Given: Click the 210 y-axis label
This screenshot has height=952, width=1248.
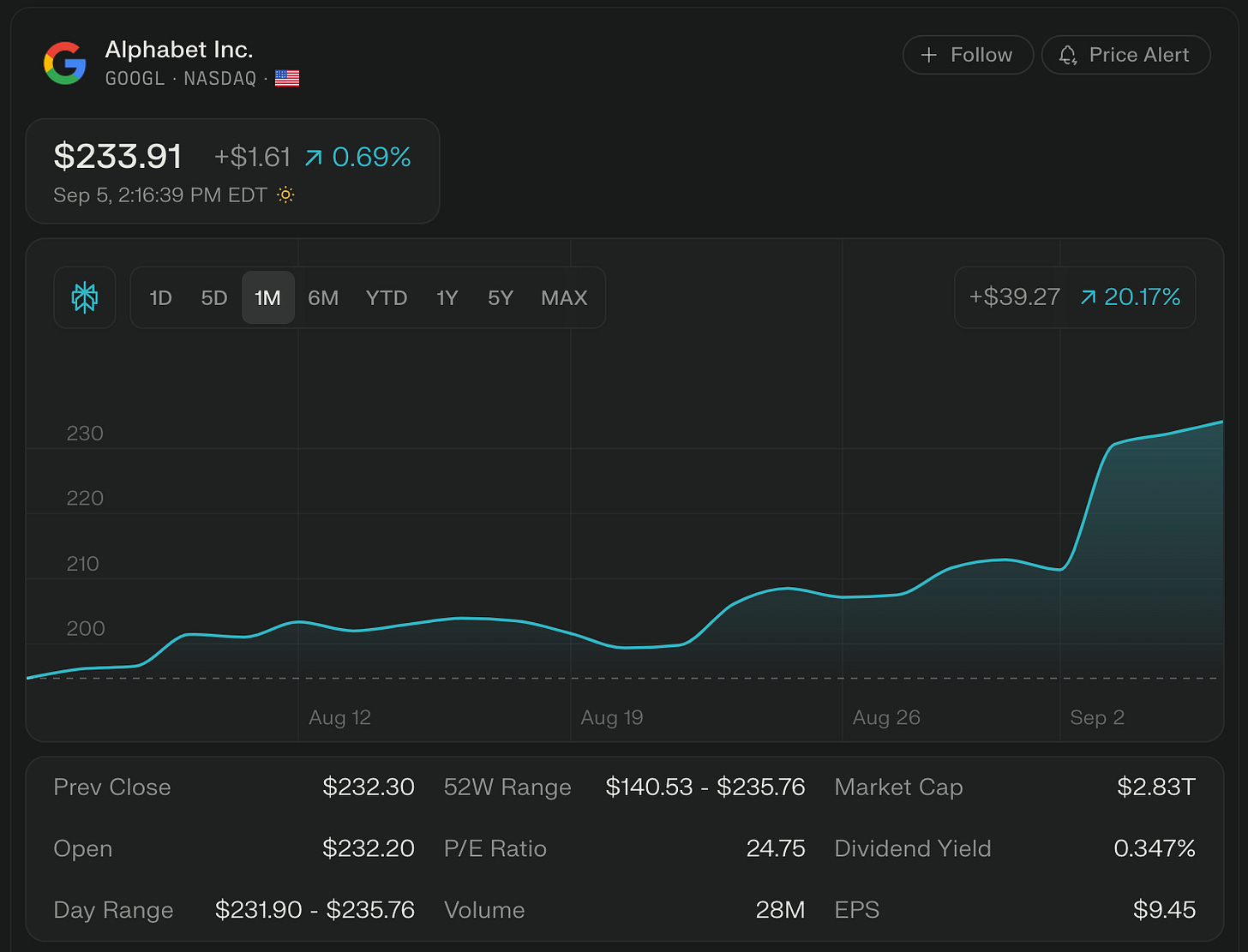Looking at the screenshot, I should coord(83,564).
